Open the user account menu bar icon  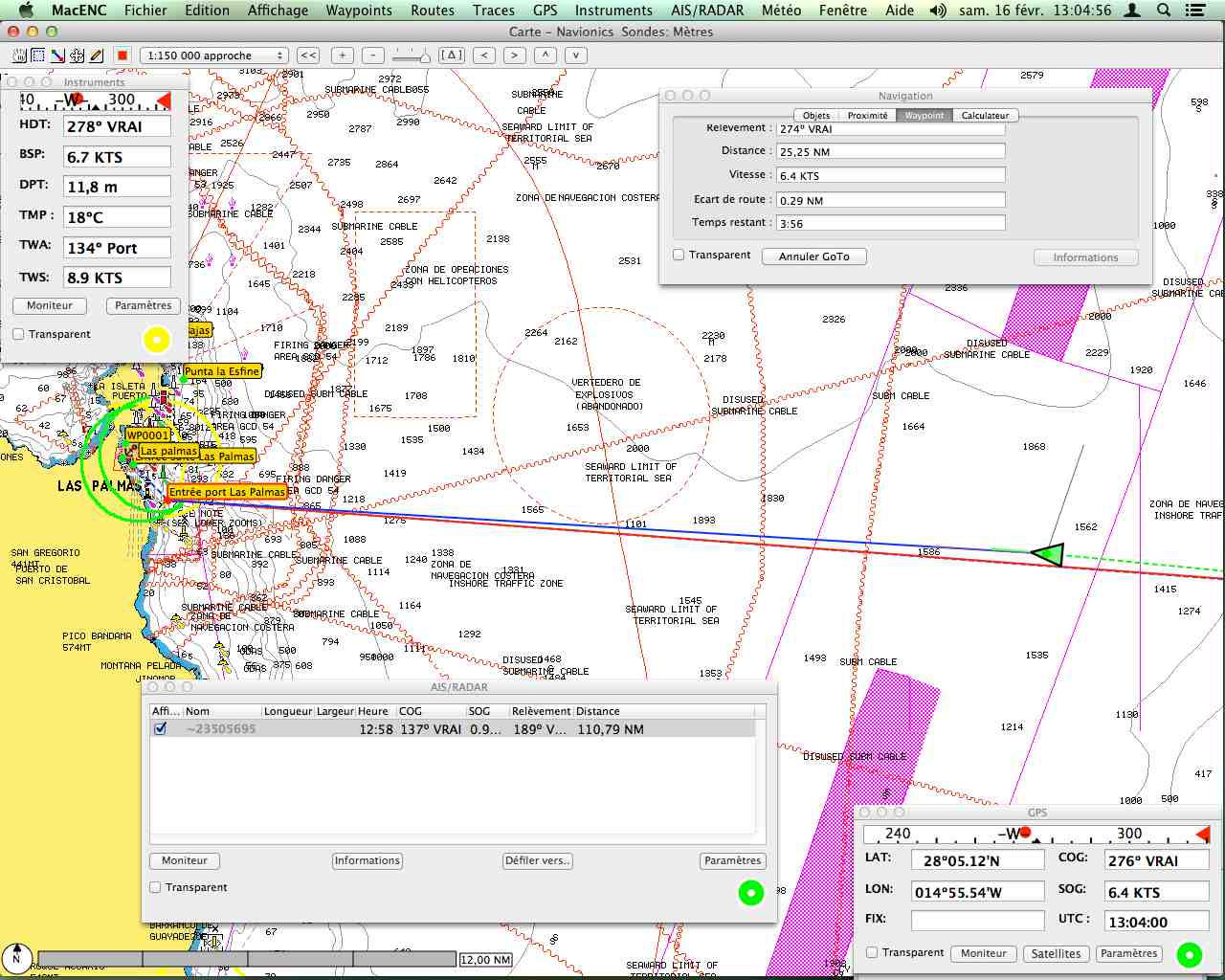[x=1132, y=11]
